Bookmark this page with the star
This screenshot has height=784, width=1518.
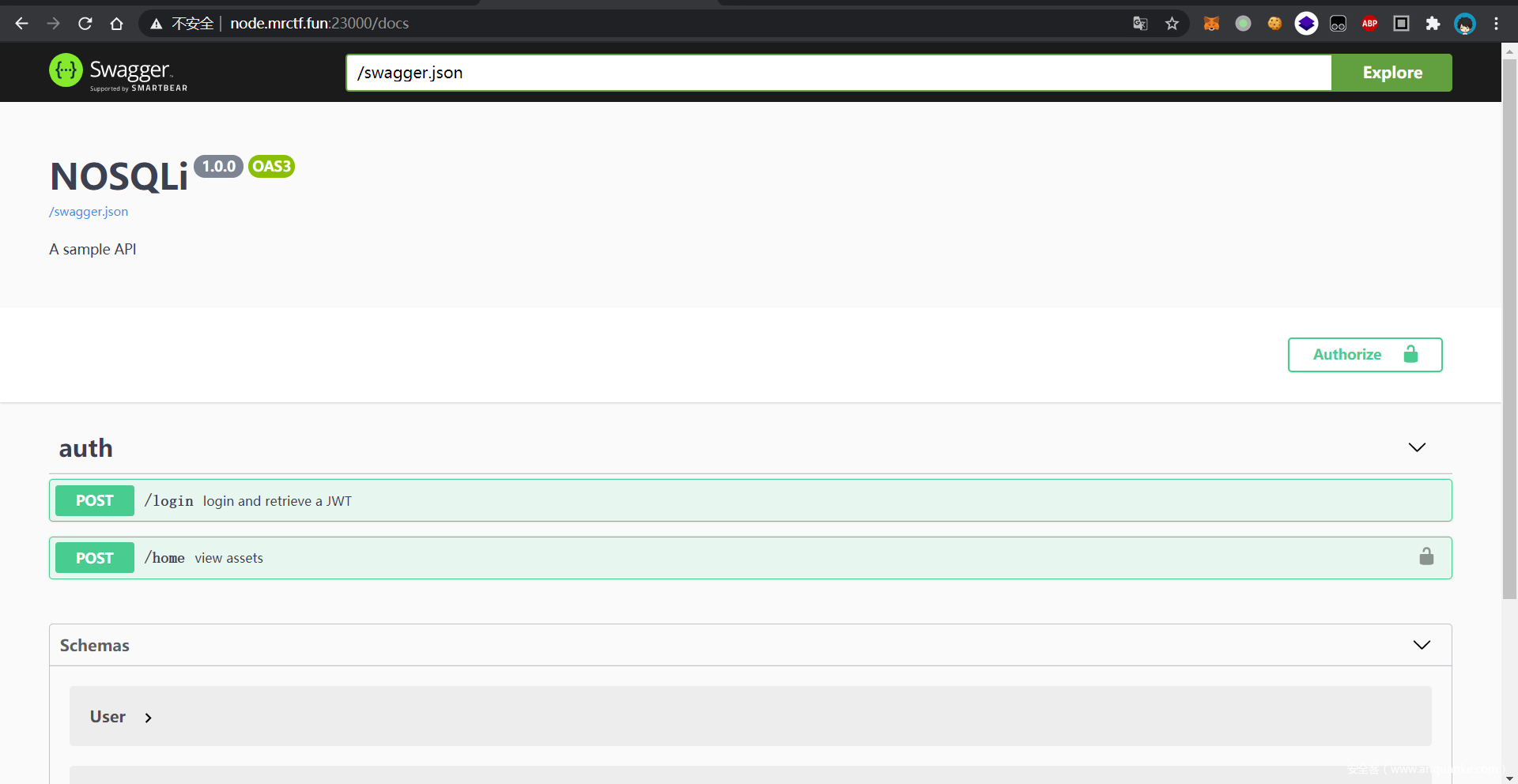1172,24
